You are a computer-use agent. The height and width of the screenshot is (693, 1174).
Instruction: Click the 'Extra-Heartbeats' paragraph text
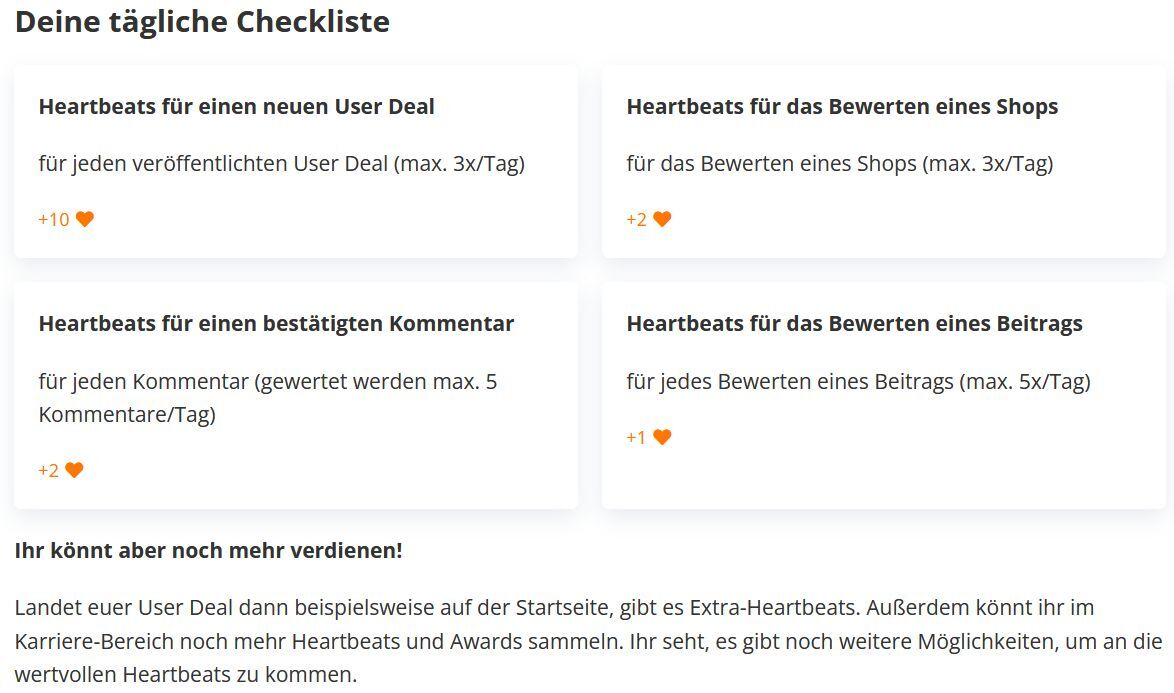[588, 641]
